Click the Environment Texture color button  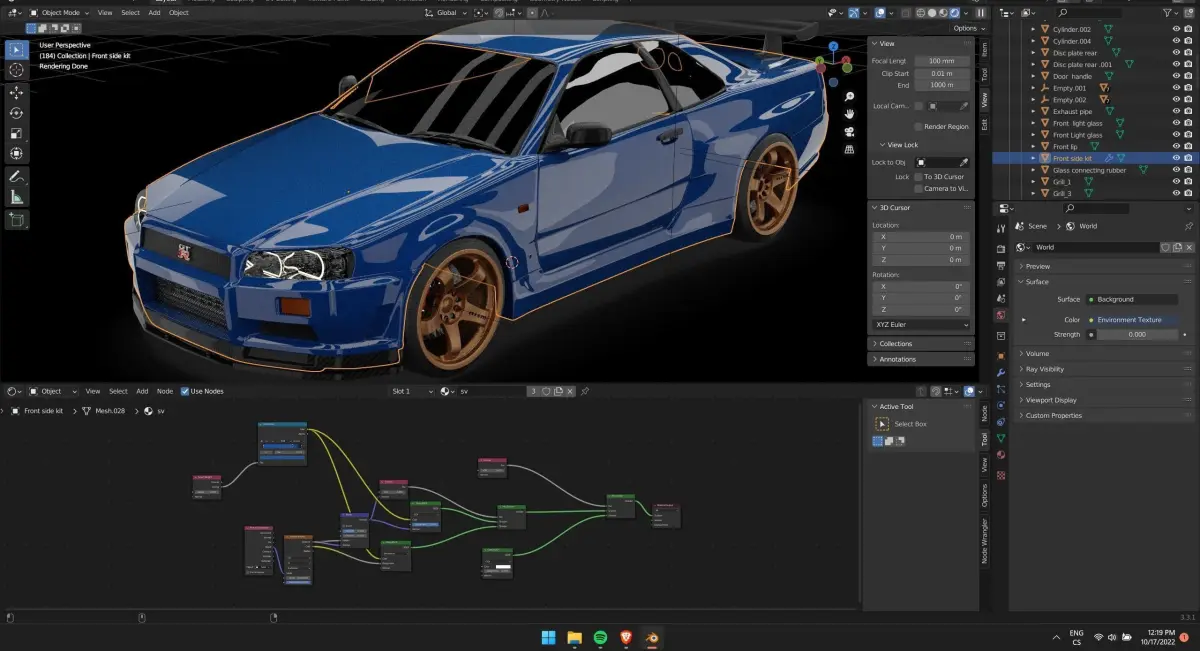[1132, 320]
